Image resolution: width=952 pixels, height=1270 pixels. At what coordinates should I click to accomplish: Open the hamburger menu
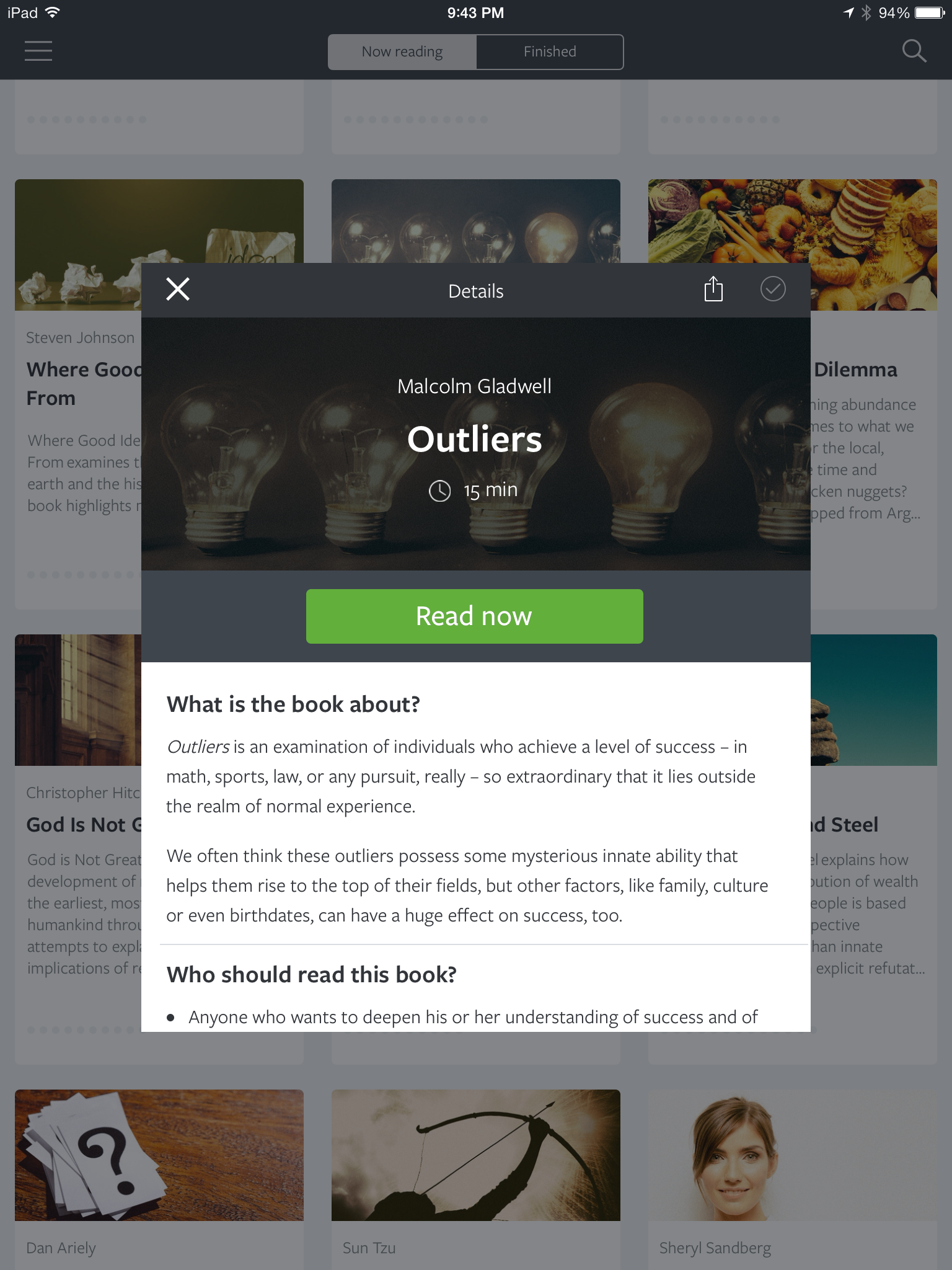tap(38, 51)
